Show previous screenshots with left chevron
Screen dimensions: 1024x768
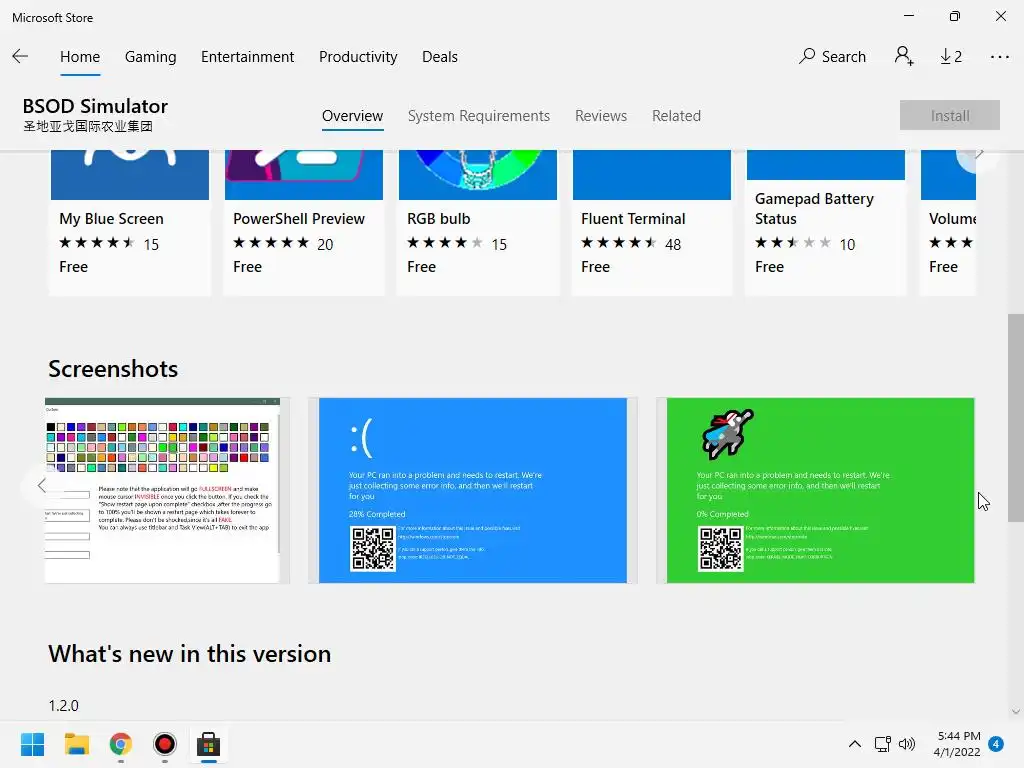click(42, 485)
